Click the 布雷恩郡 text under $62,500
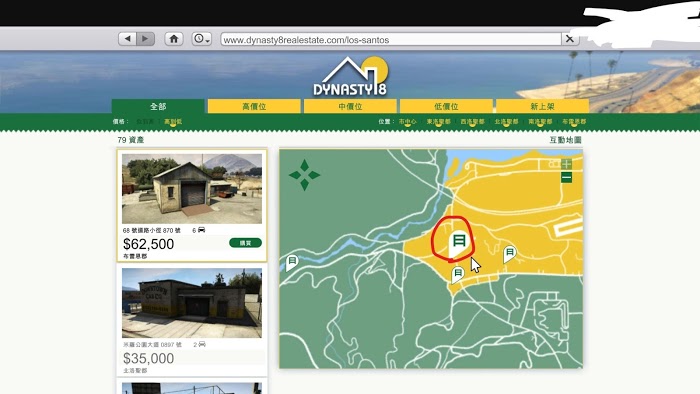 pos(135,257)
